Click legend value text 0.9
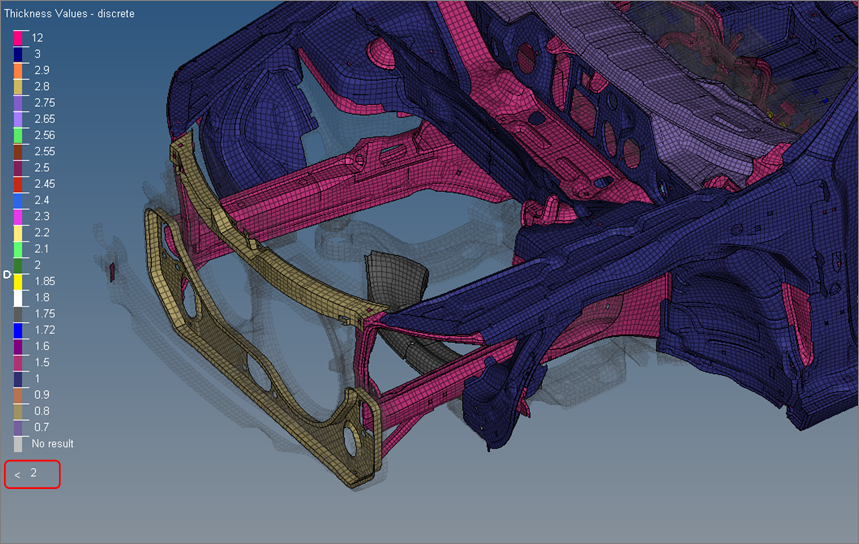This screenshot has height=544, width=859. (x=42, y=394)
